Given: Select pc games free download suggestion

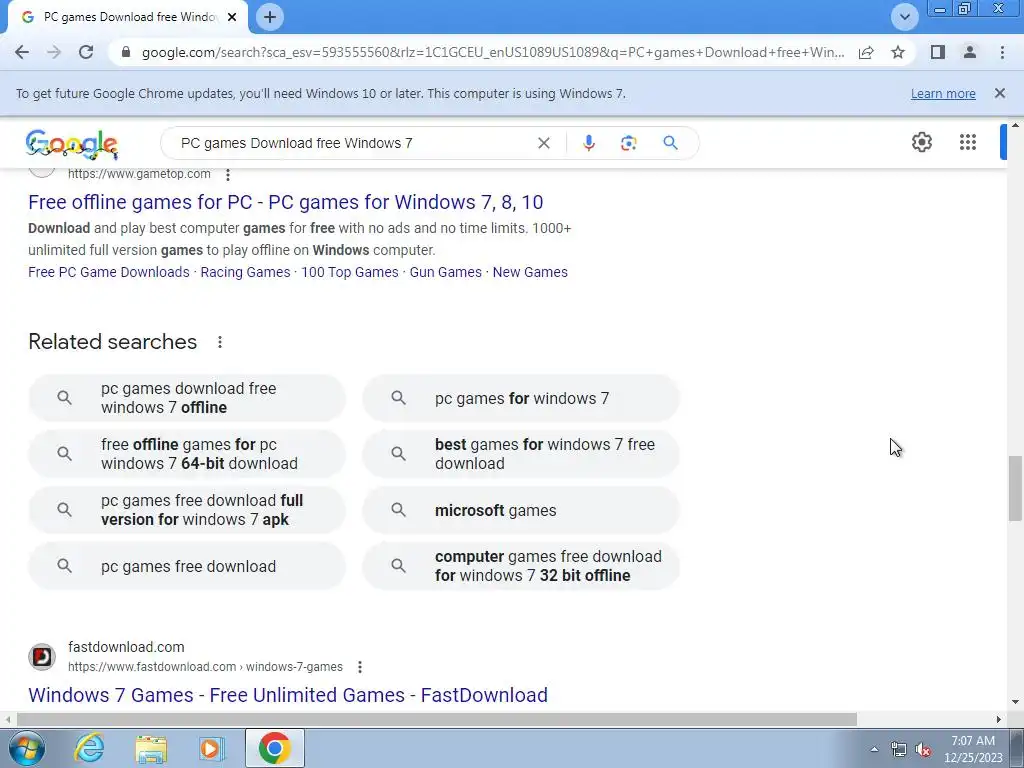Looking at the screenshot, I should tap(187, 566).
